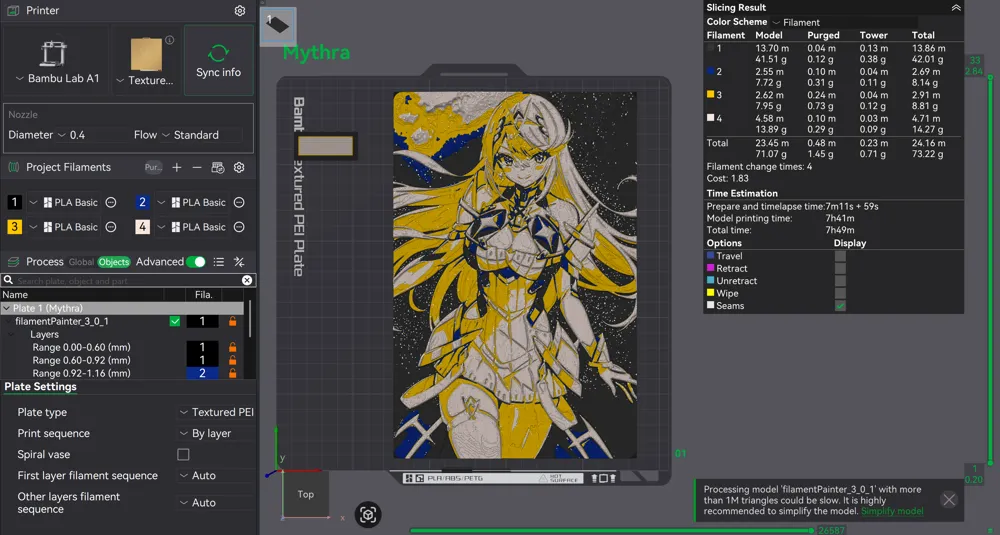Click the lock icon for Range 0.00-0.60
1000x535 pixels.
pyautogui.click(x=233, y=348)
